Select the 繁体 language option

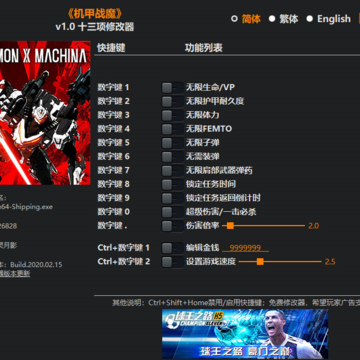coord(284,19)
